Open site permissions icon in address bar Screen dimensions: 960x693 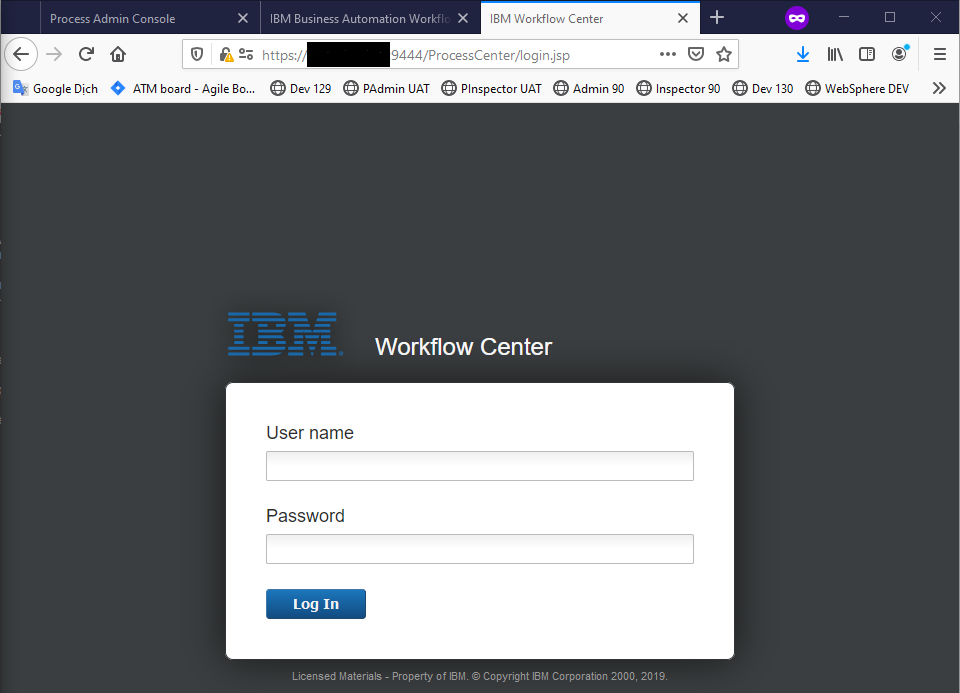coord(246,54)
